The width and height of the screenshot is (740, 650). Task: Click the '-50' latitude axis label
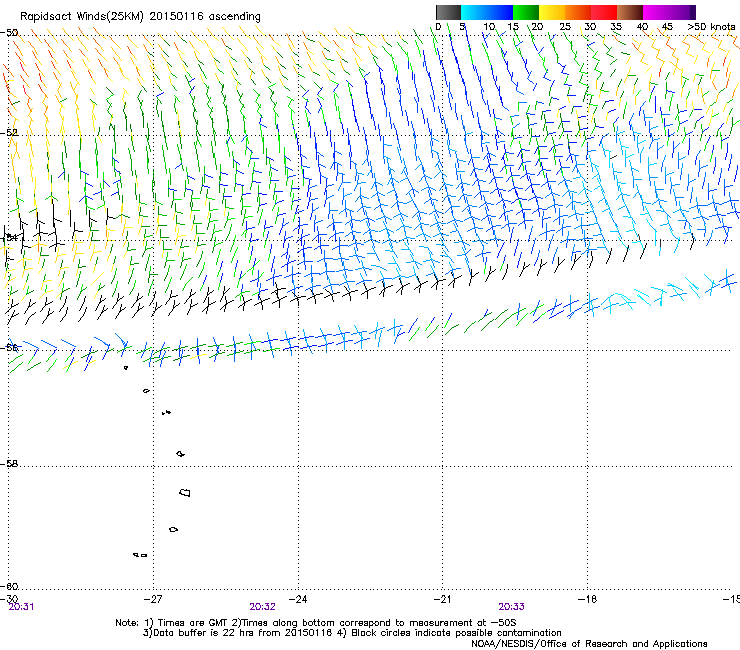click(x=9, y=33)
